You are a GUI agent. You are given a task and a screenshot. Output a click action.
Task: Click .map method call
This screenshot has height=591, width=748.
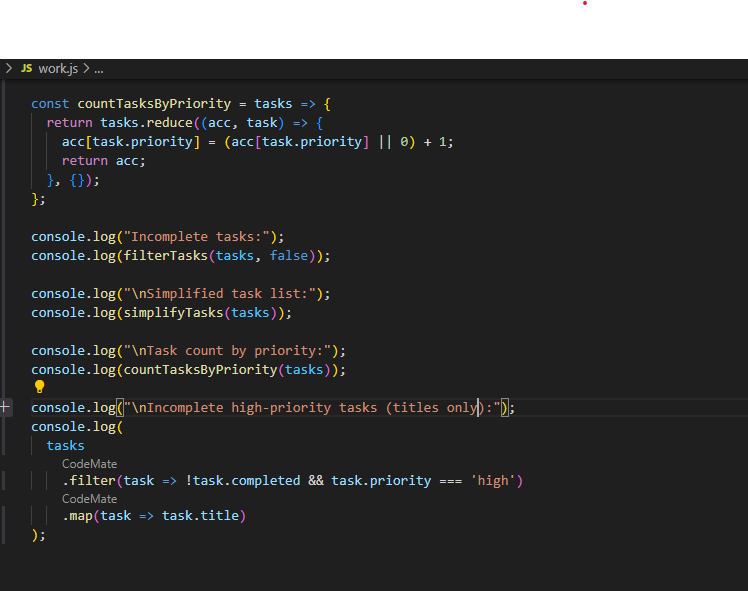pos(77,516)
